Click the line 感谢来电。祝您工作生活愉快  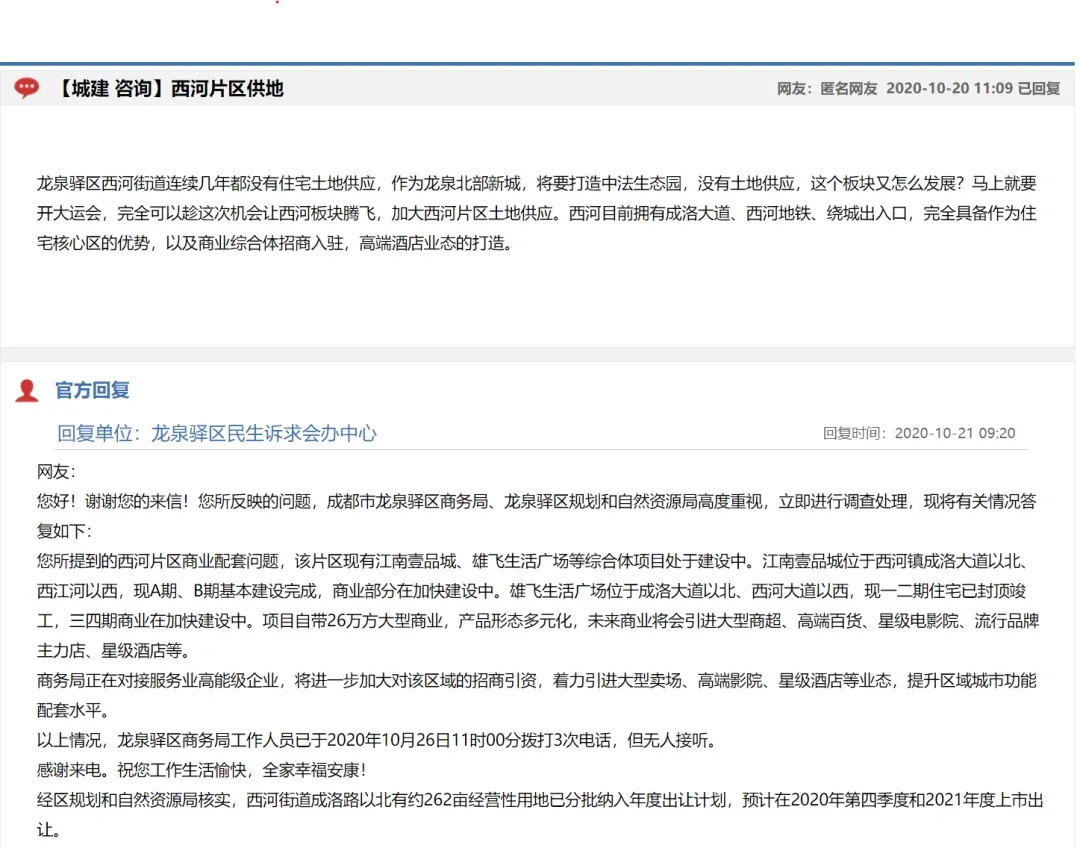(202, 770)
